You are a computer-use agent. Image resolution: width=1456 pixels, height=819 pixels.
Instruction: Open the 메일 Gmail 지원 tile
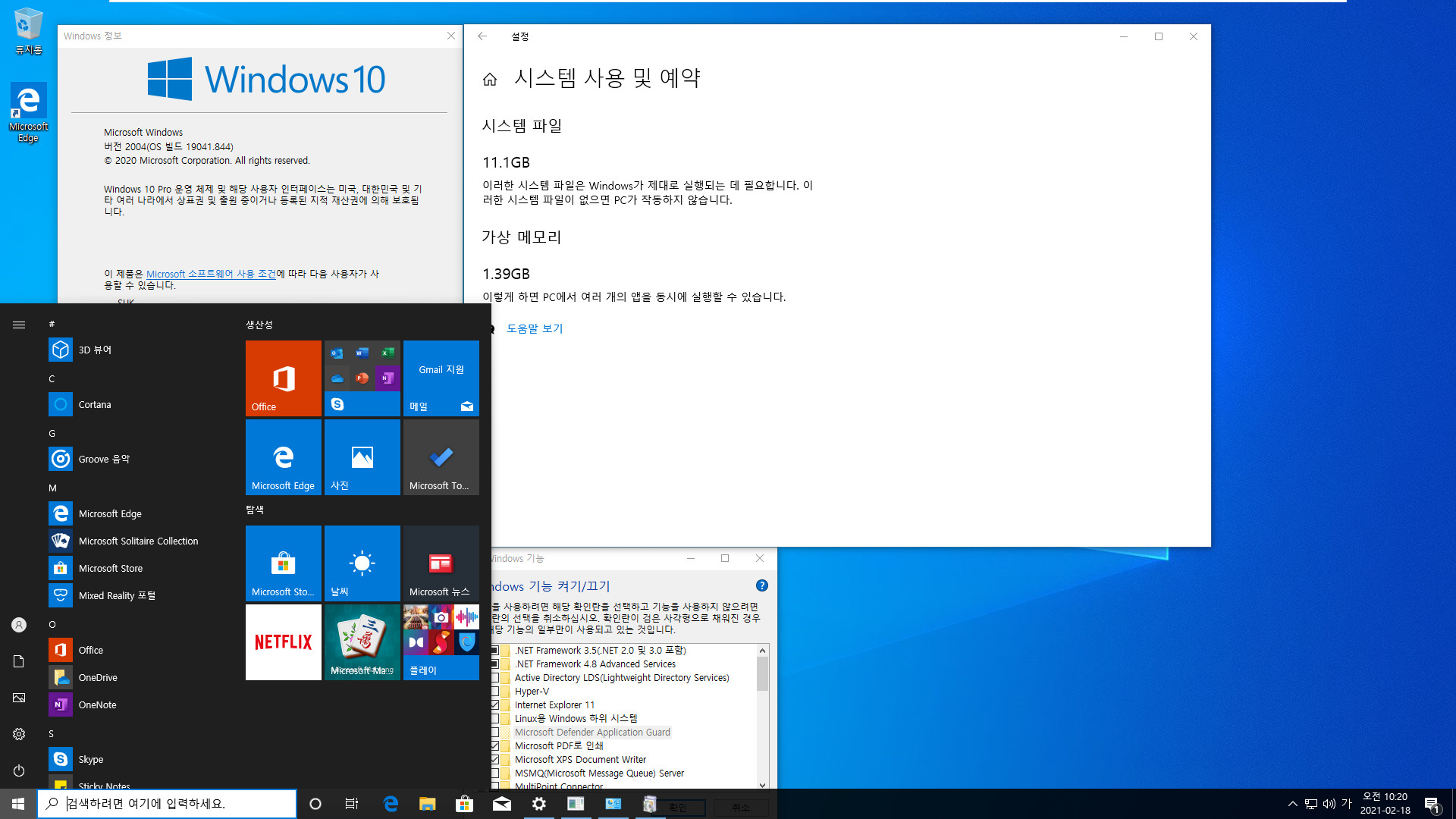pos(441,378)
